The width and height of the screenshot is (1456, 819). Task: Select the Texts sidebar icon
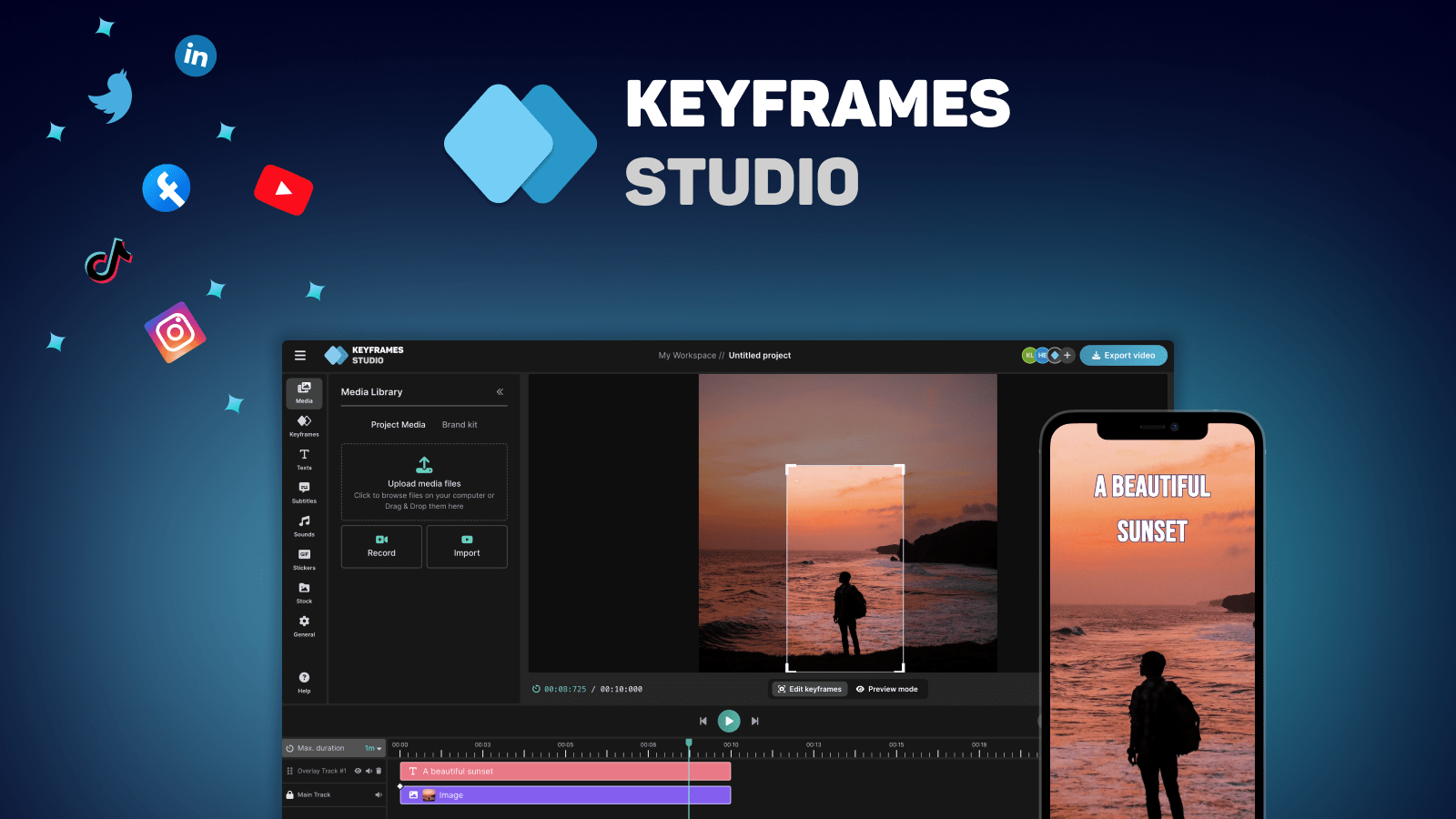304,458
